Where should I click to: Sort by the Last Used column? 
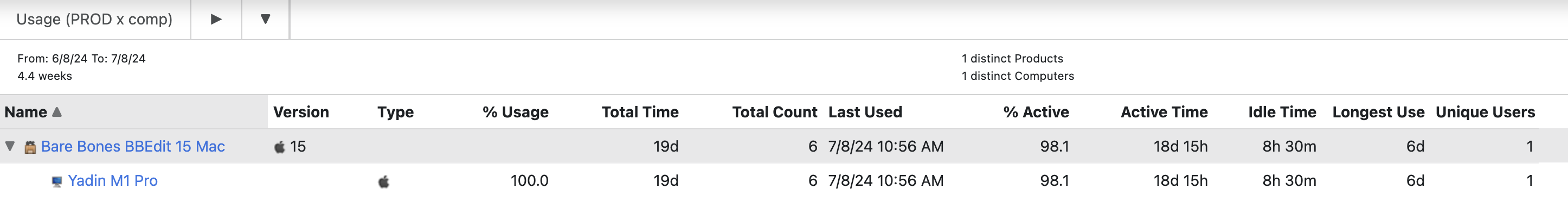coord(865,112)
